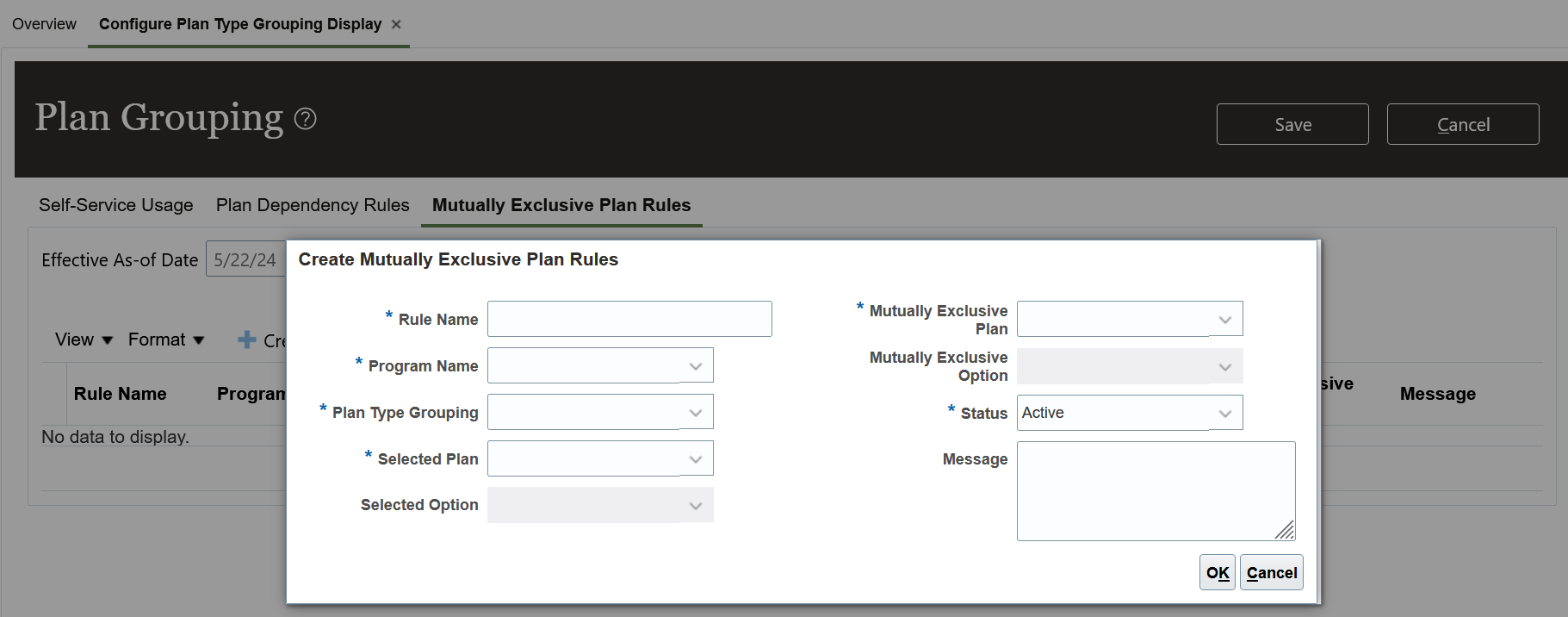The height and width of the screenshot is (617, 1568).
Task: Click the Save button in header
Action: [1292, 125]
